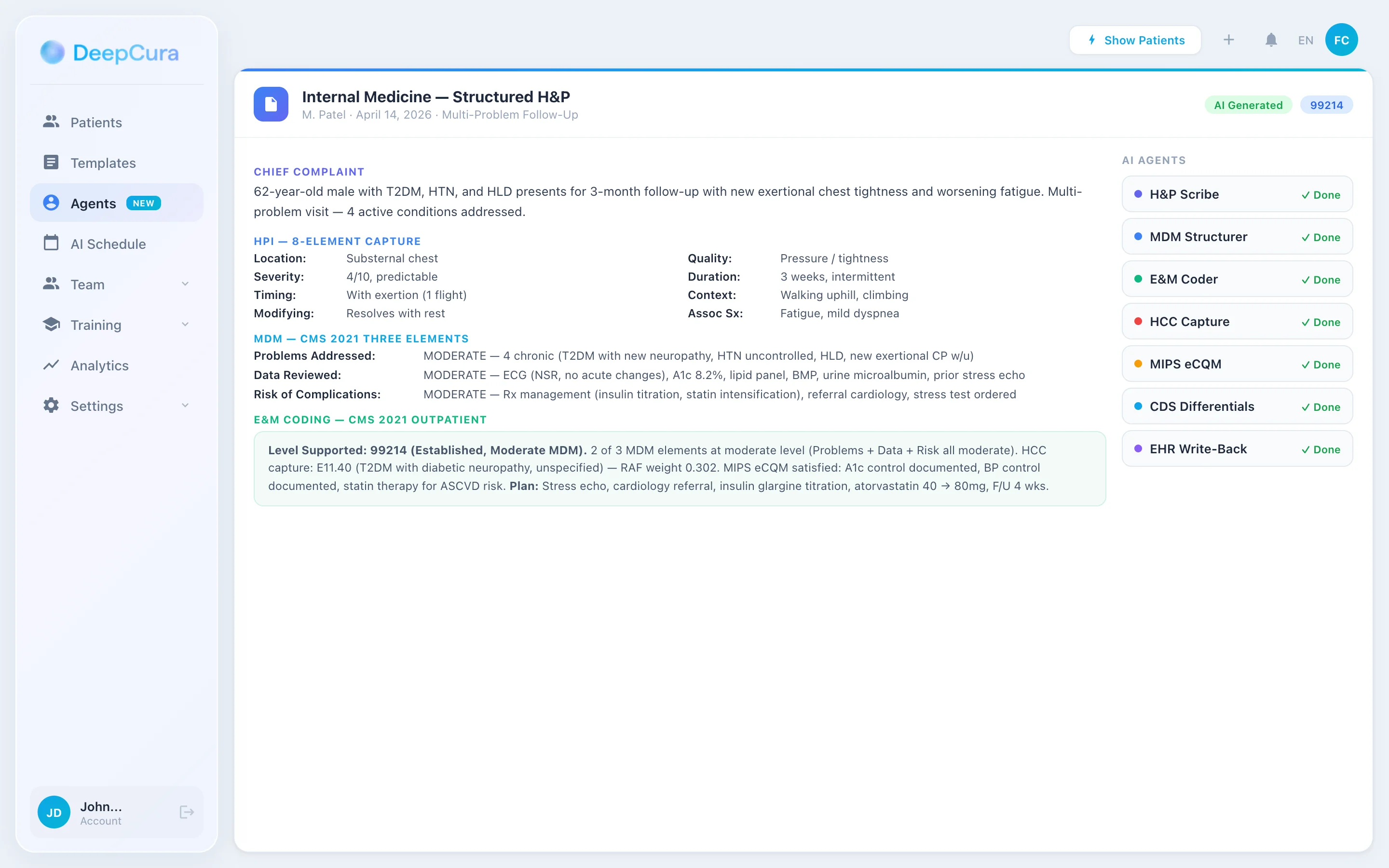Click the Templates document icon

point(51,163)
